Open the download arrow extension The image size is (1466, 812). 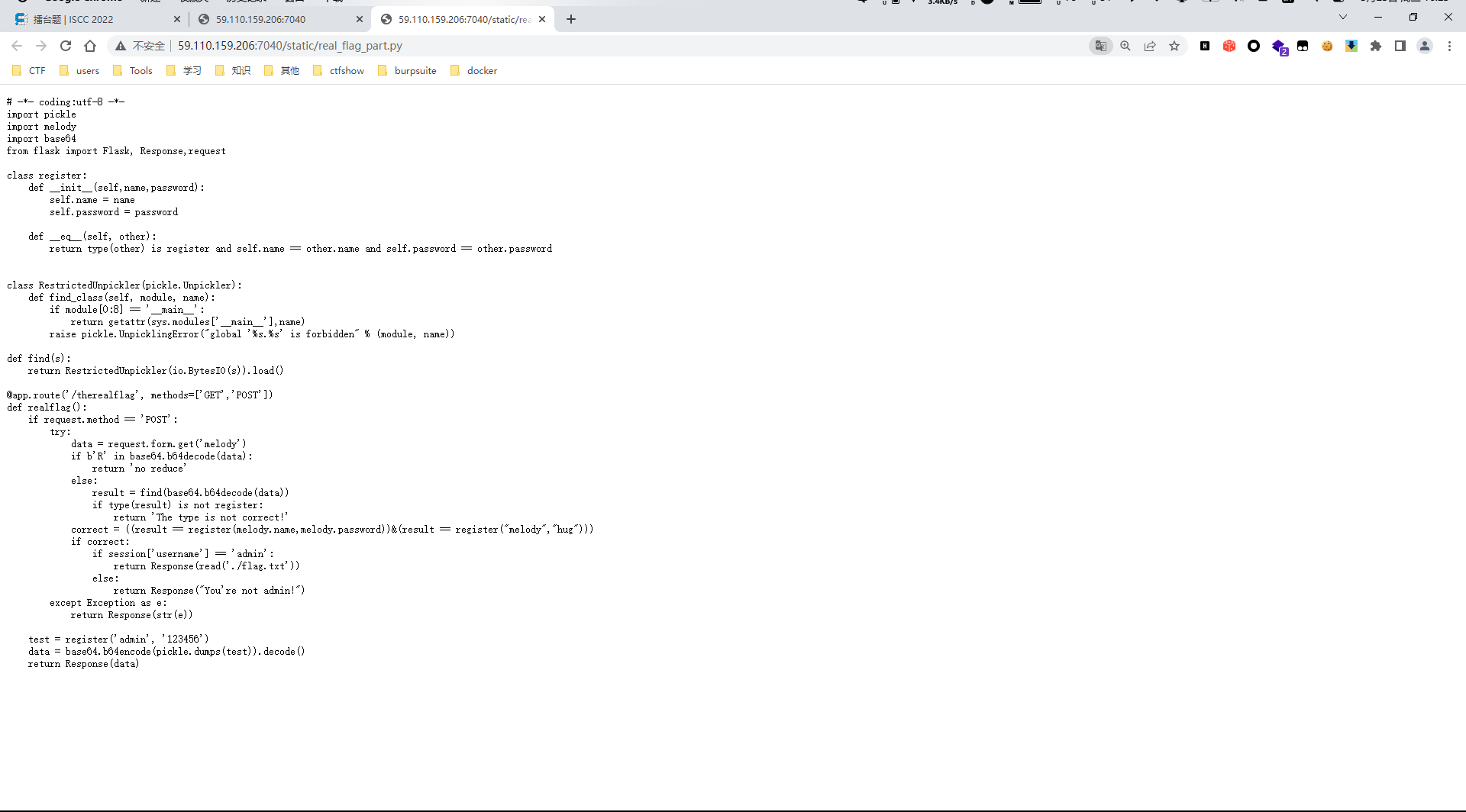pyautogui.click(x=1351, y=46)
